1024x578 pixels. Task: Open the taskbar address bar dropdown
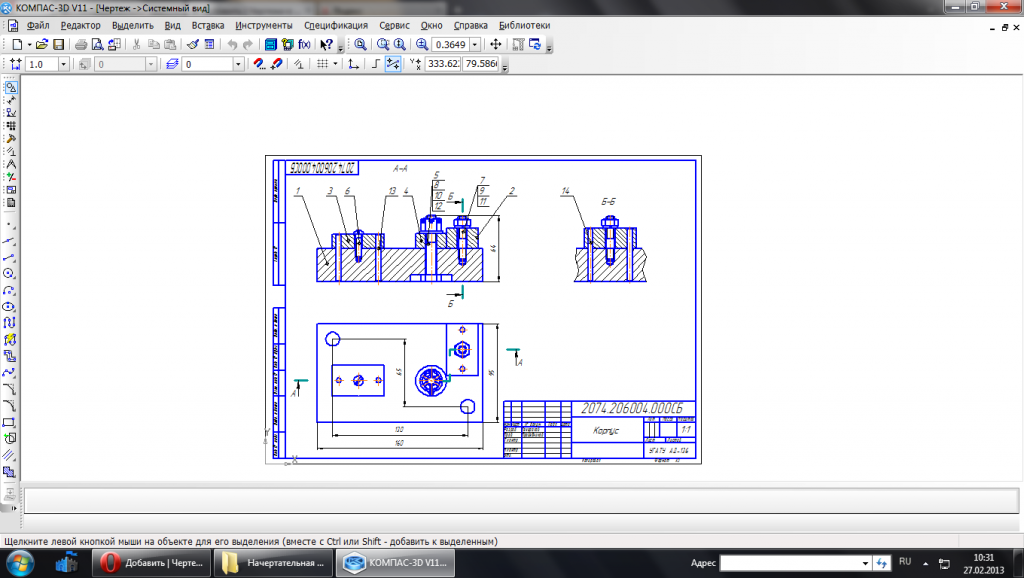[x=865, y=563]
